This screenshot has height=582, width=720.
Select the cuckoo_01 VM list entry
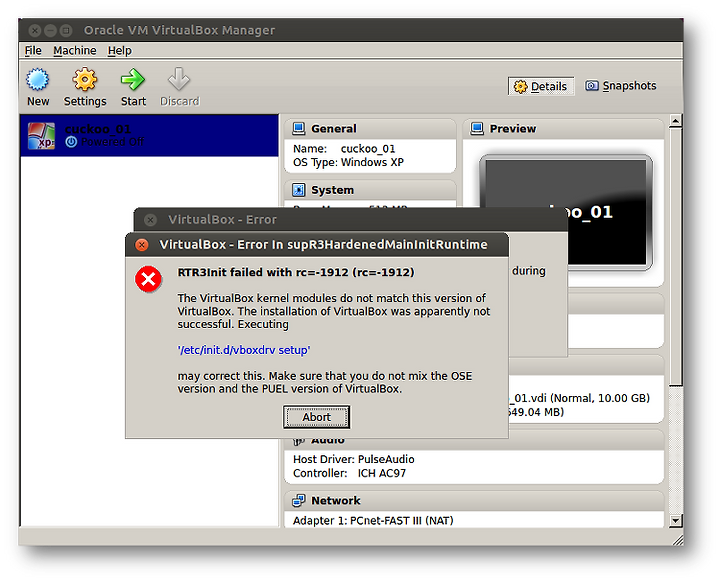[149, 136]
